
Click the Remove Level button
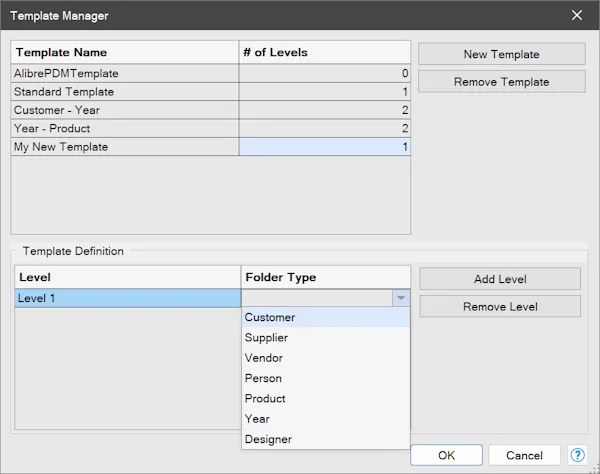(500, 306)
